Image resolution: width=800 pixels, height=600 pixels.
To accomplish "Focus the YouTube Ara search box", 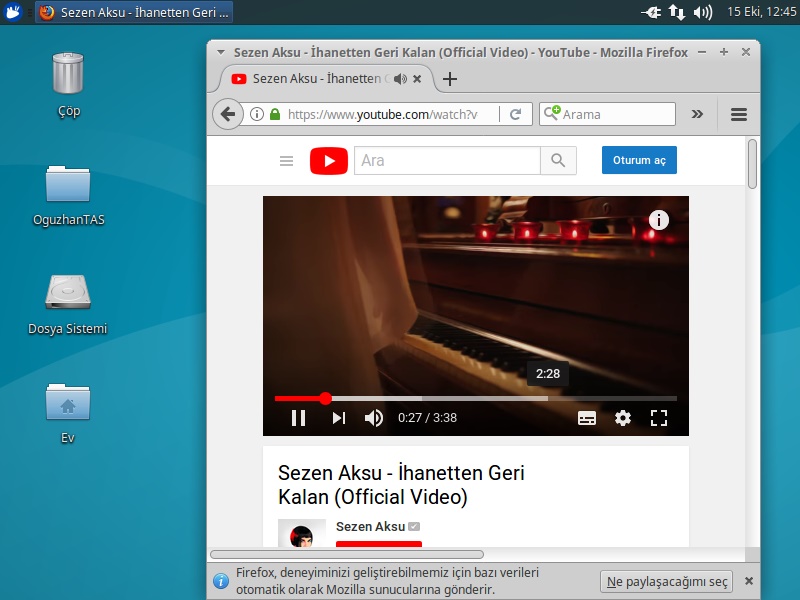I will 447,161.
